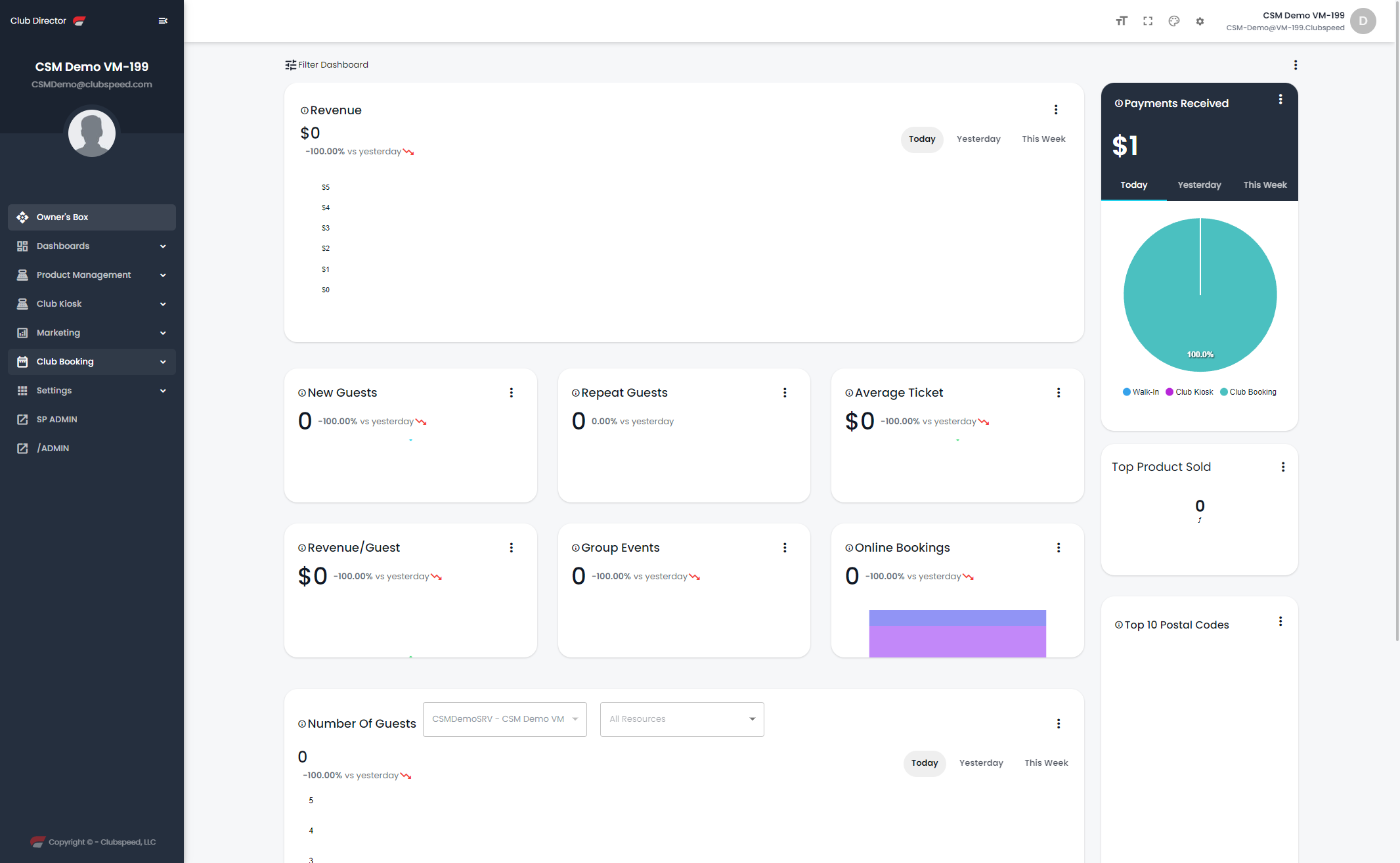Switch Payments Received to the This Week tab
The image size is (1400, 863).
1265,185
